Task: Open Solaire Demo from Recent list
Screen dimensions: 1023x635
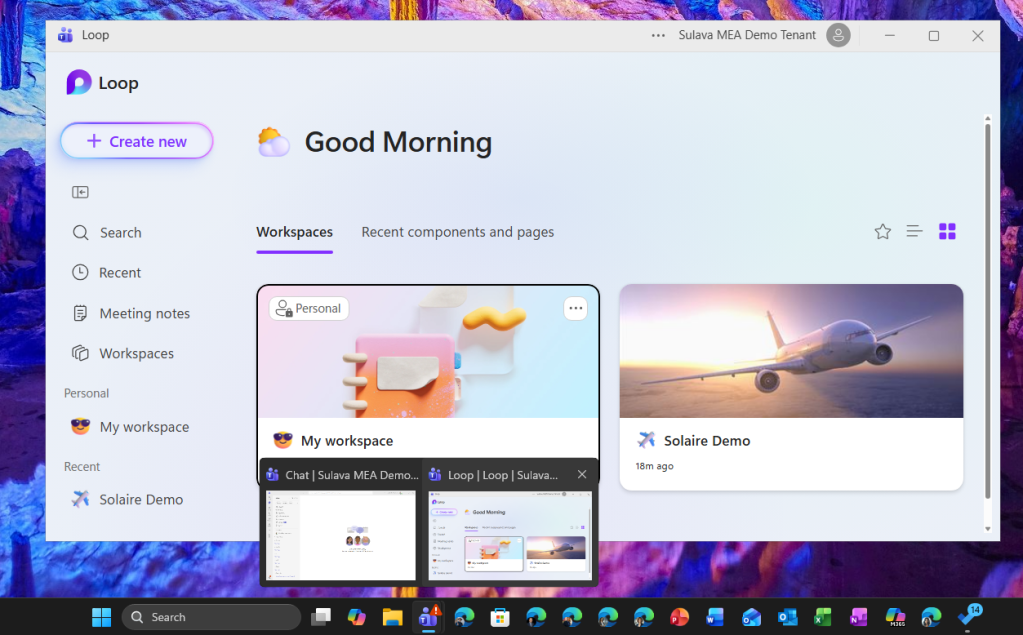Action: [140, 499]
